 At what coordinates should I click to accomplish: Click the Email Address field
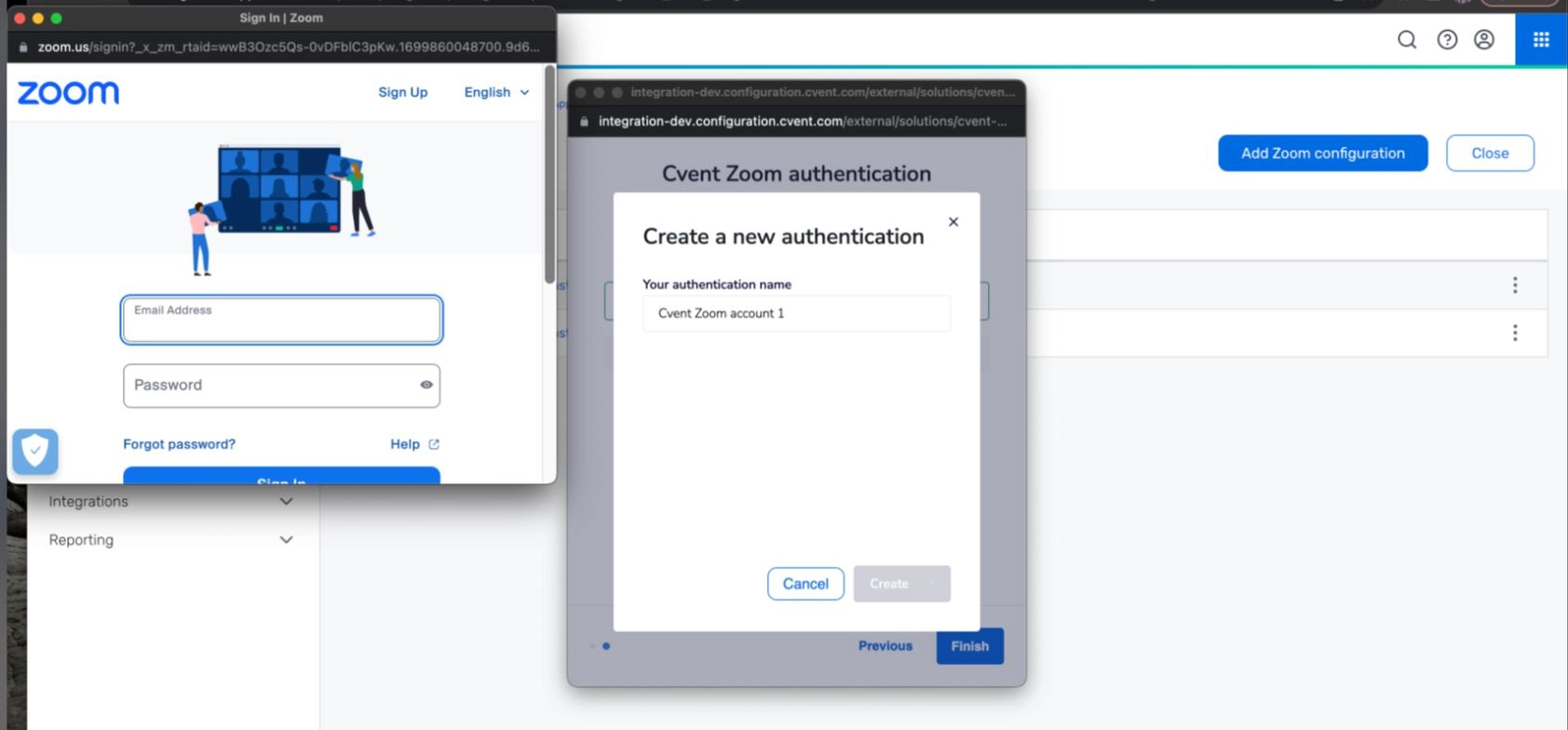281,319
